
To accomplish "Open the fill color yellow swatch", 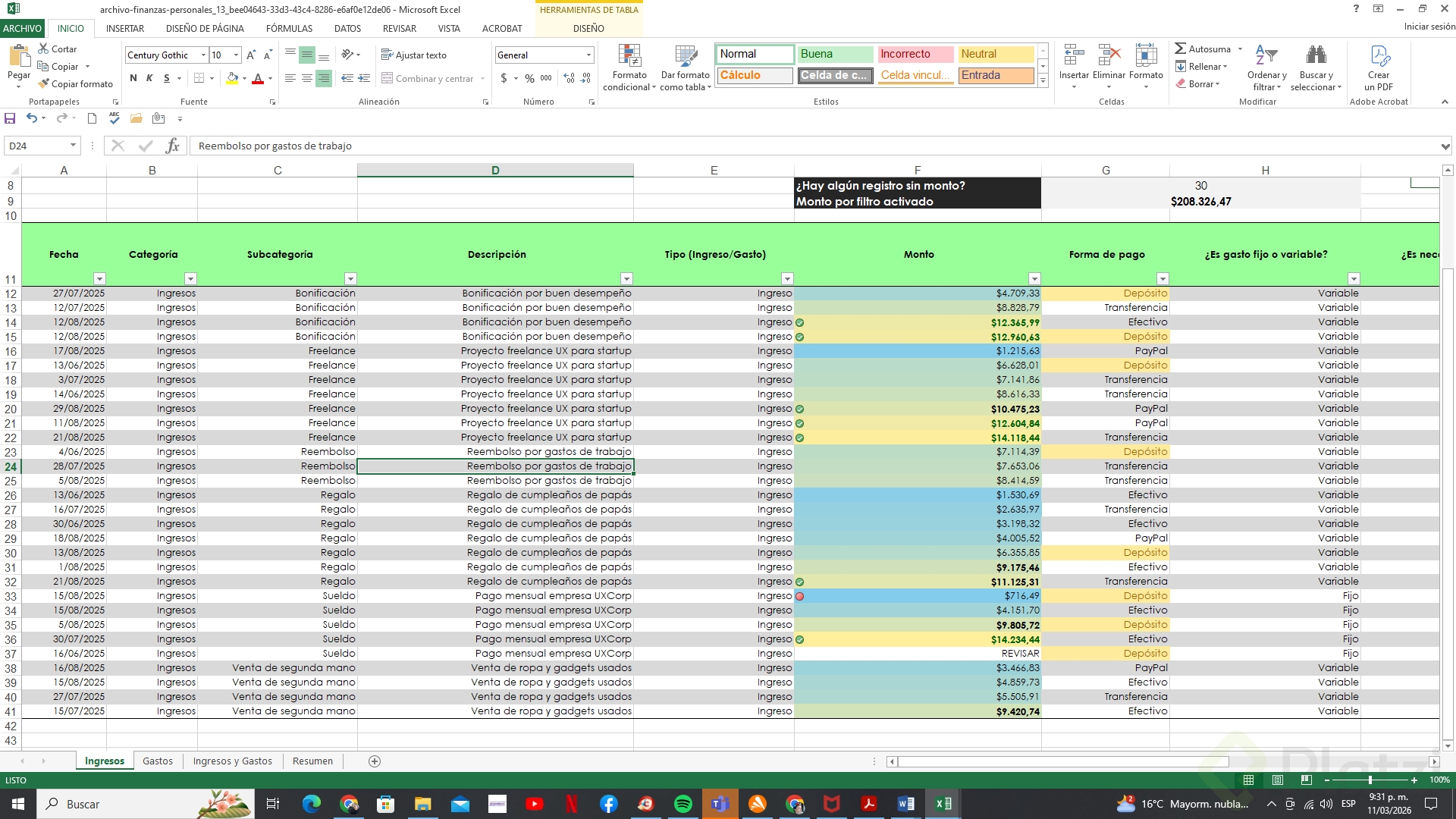I will click(233, 78).
